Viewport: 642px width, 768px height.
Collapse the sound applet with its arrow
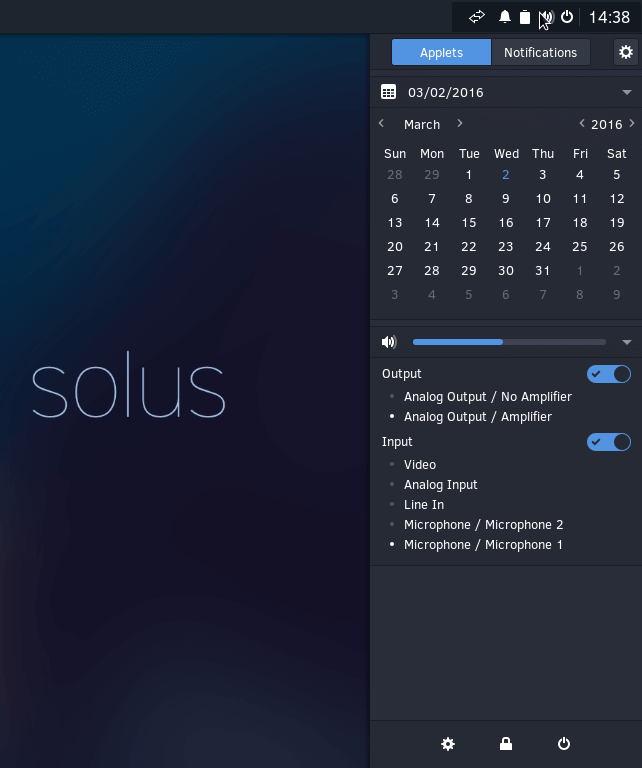pyautogui.click(x=627, y=342)
